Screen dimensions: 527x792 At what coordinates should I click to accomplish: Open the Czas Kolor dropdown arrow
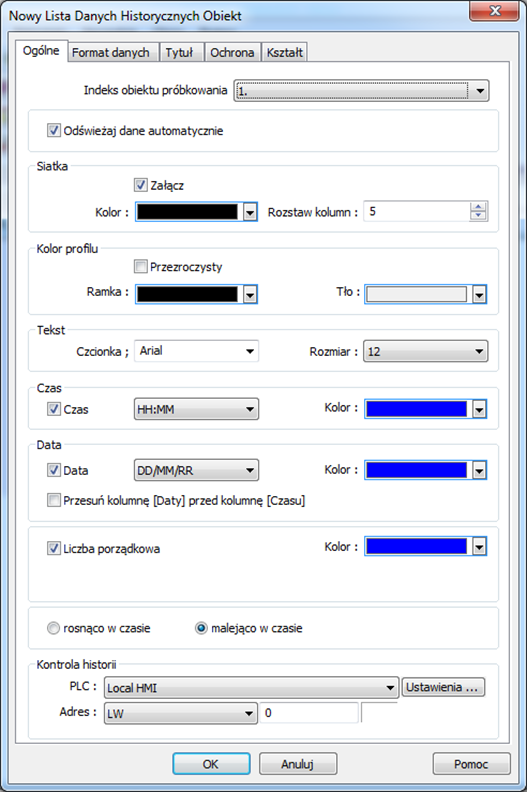480,410
